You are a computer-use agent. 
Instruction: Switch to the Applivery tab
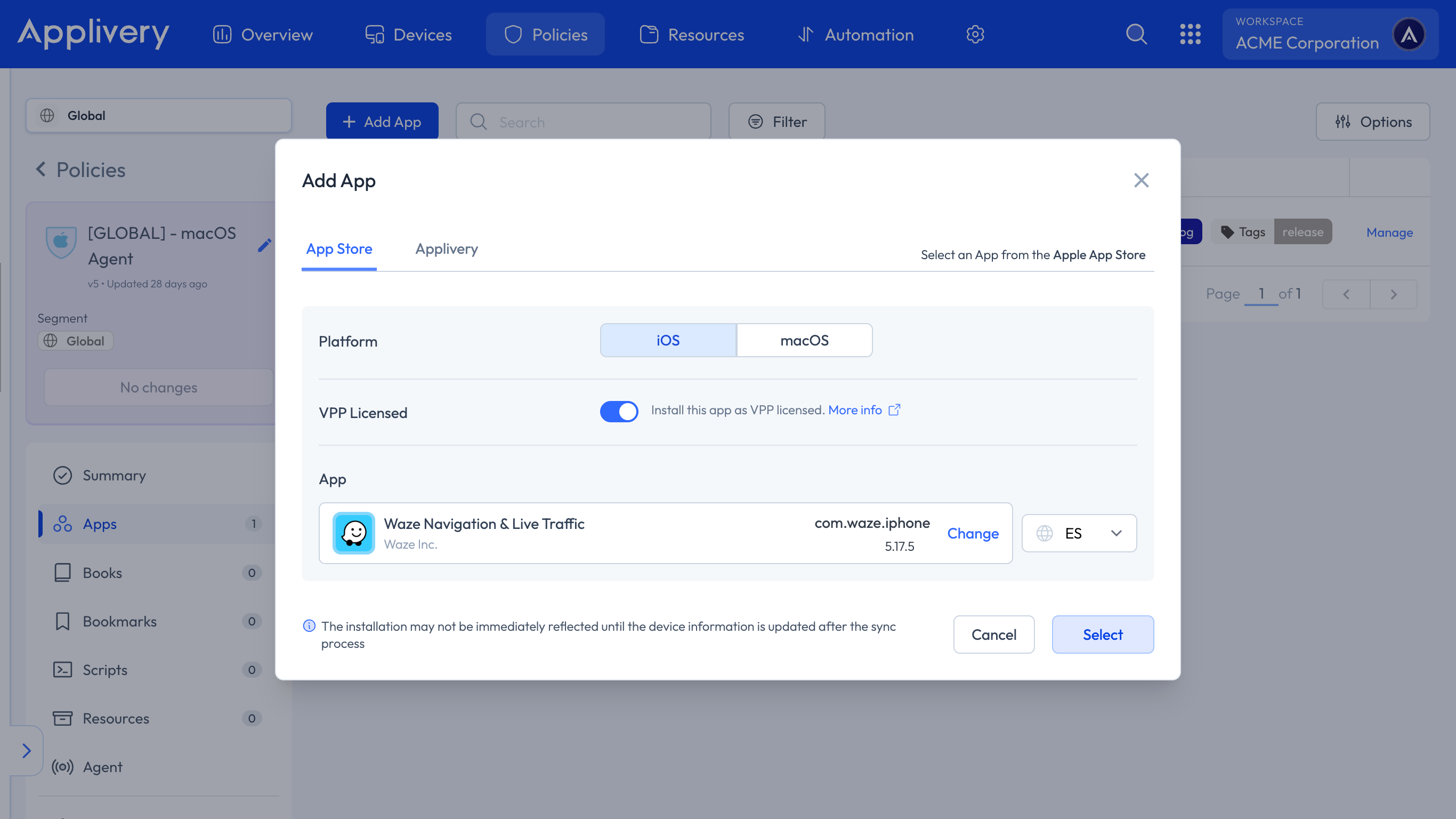[x=446, y=249]
